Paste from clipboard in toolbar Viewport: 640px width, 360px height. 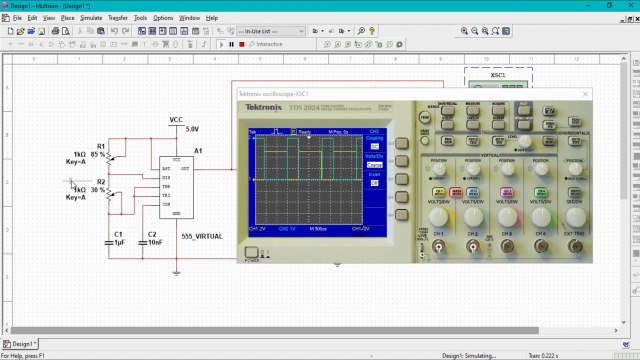[x=101, y=31]
